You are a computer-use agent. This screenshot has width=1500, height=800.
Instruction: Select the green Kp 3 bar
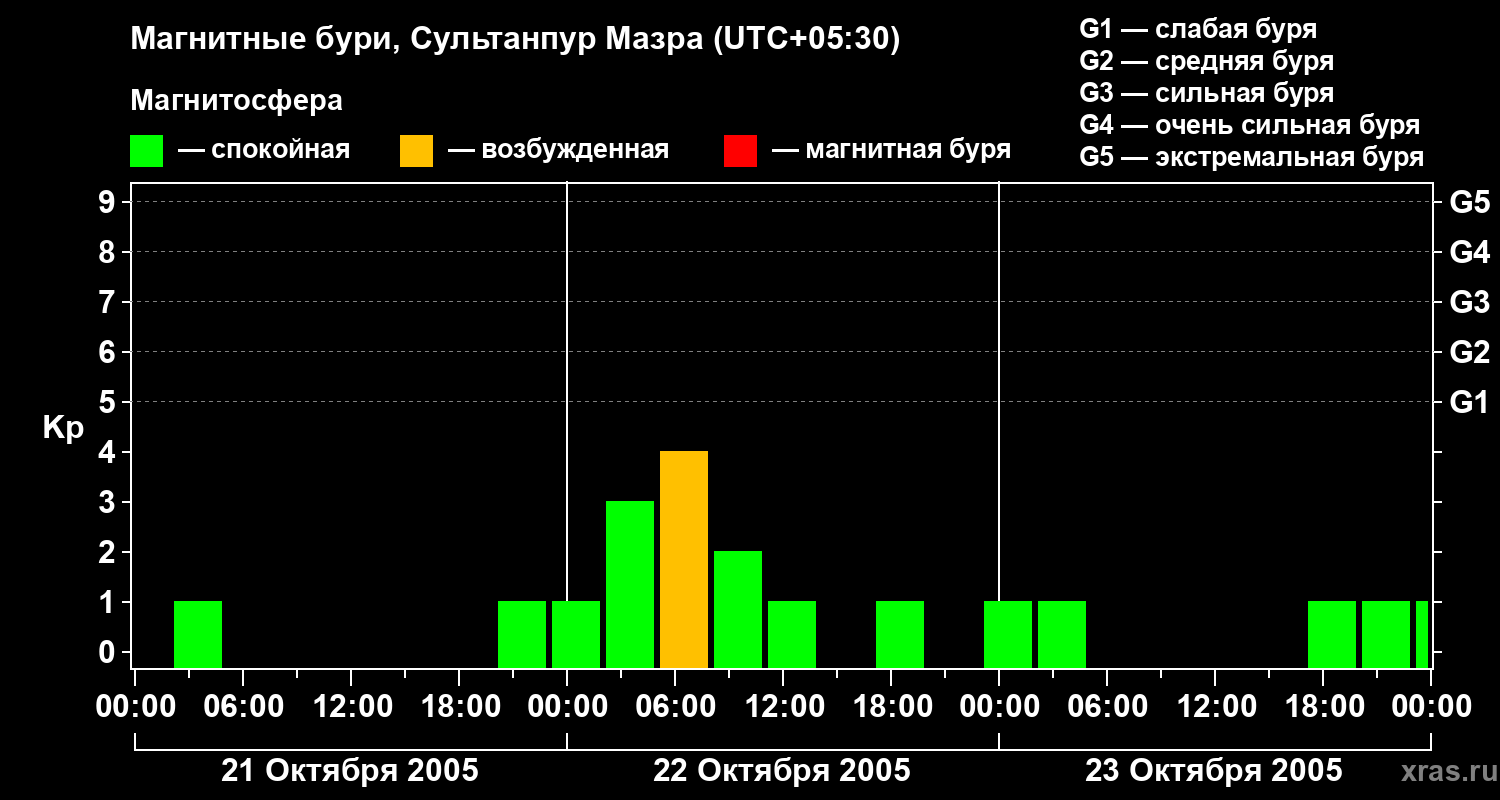pos(630,584)
